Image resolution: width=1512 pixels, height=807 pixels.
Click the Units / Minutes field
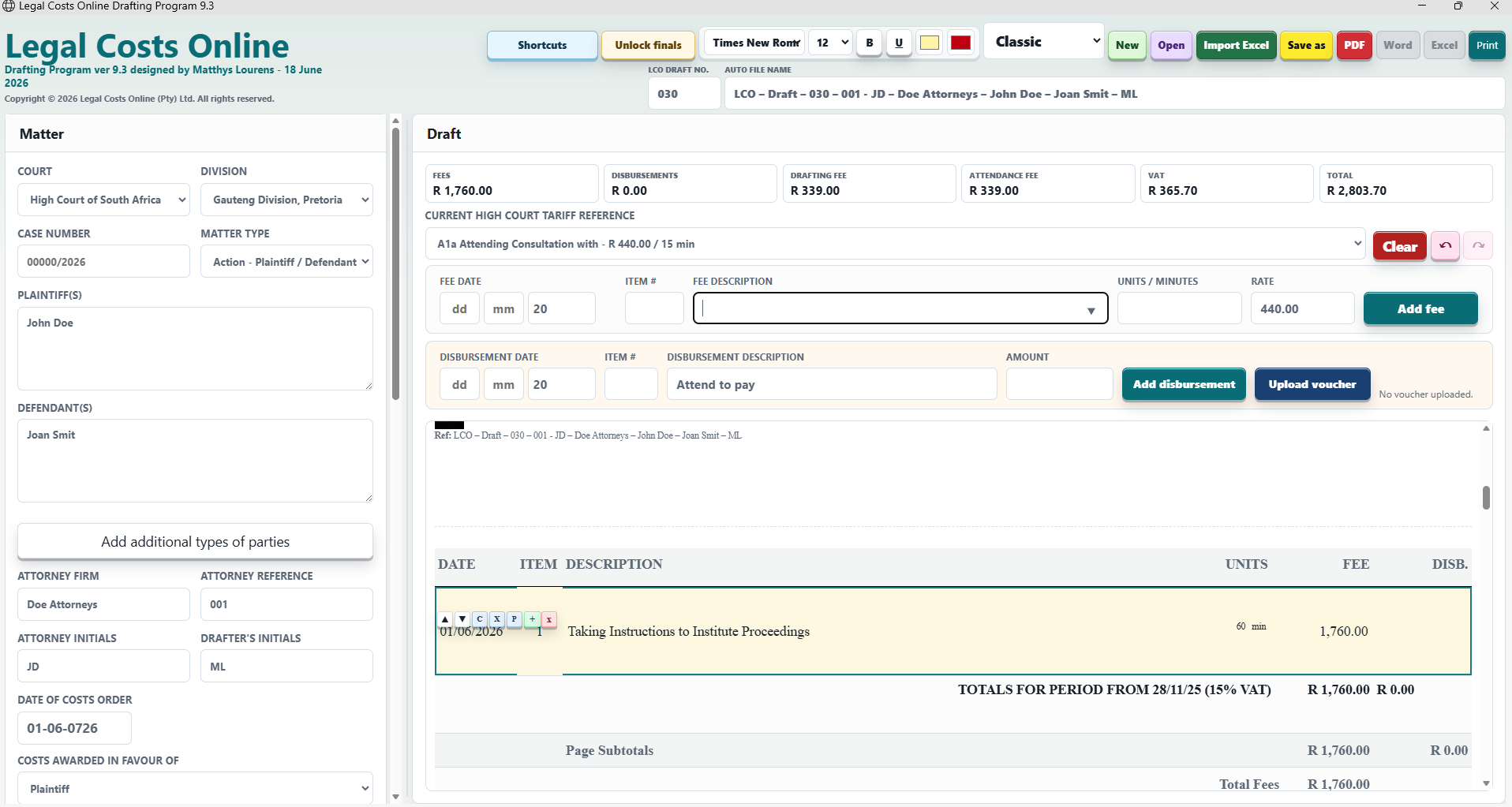1179,308
